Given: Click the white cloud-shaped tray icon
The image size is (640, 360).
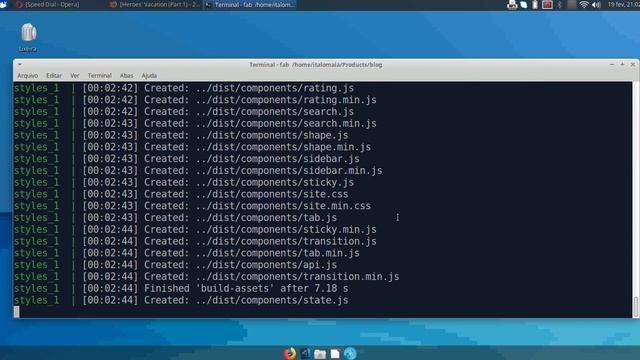Looking at the screenshot, I should [524, 5].
